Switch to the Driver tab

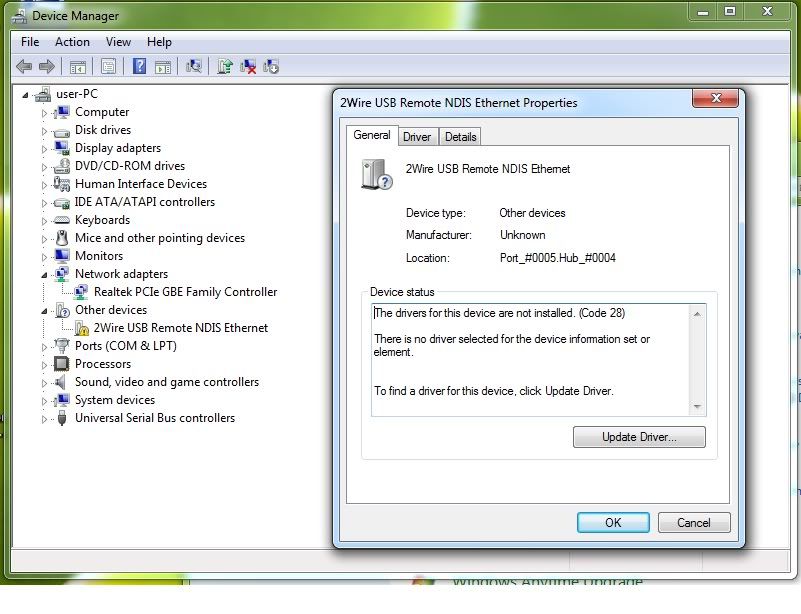(x=417, y=137)
